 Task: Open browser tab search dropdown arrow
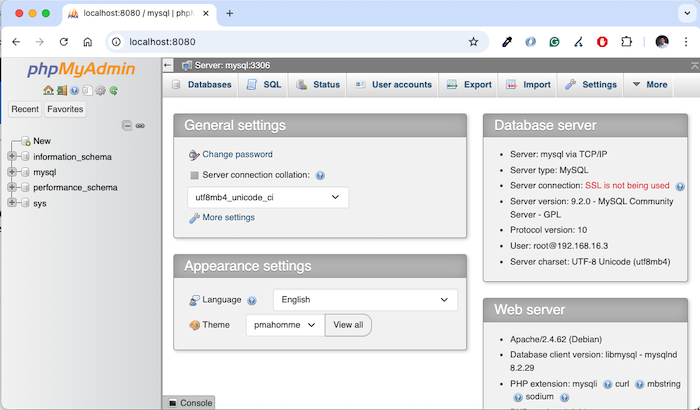click(687, 13)
